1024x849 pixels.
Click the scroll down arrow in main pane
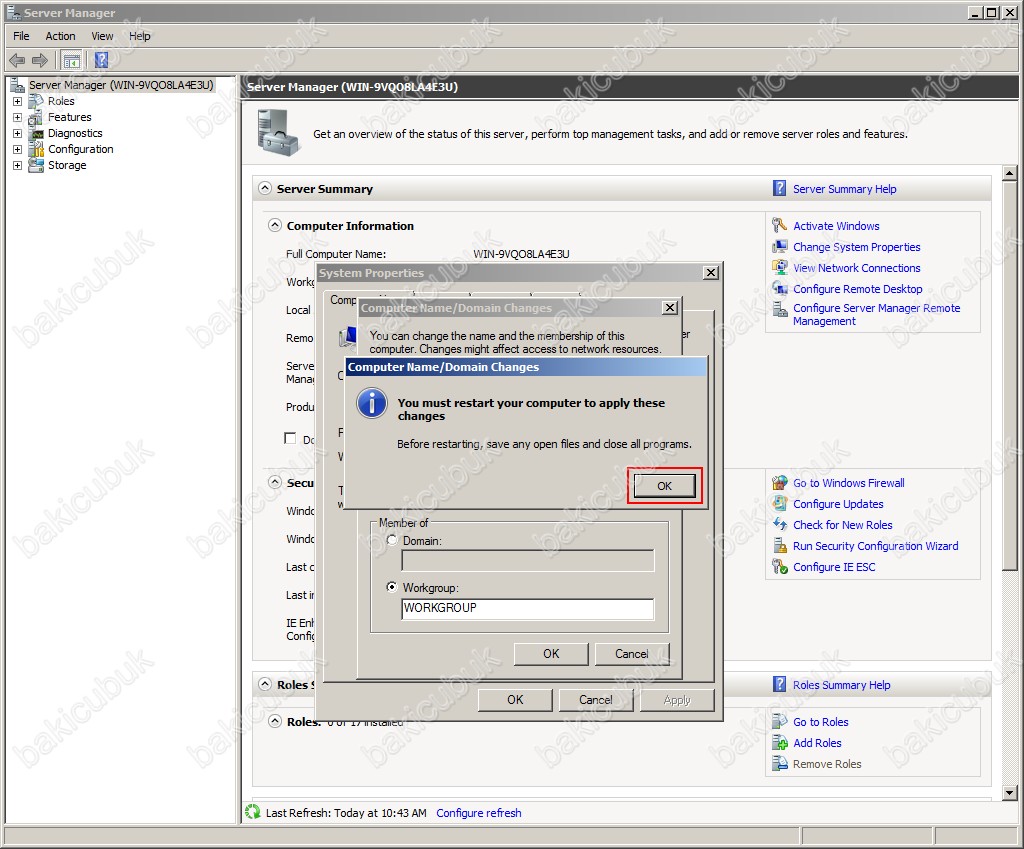pyautogui.click(x=1009, y=793)
